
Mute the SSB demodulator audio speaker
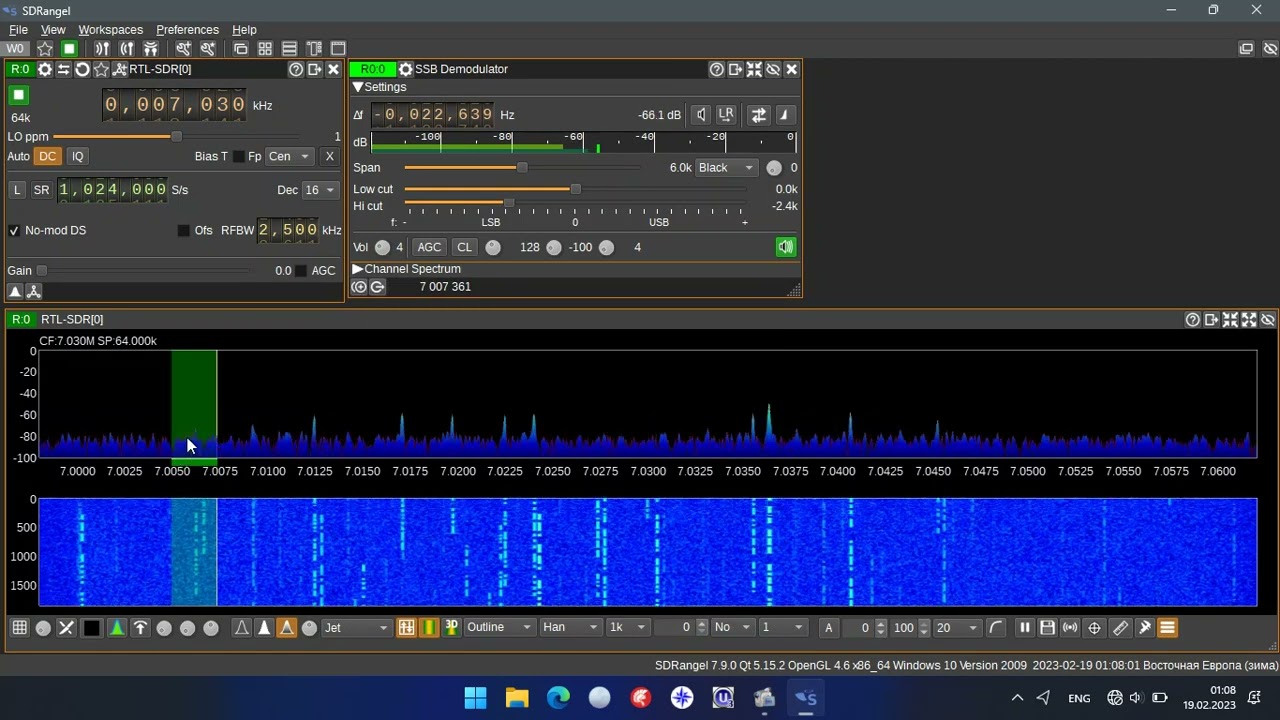tap(786, 247)
